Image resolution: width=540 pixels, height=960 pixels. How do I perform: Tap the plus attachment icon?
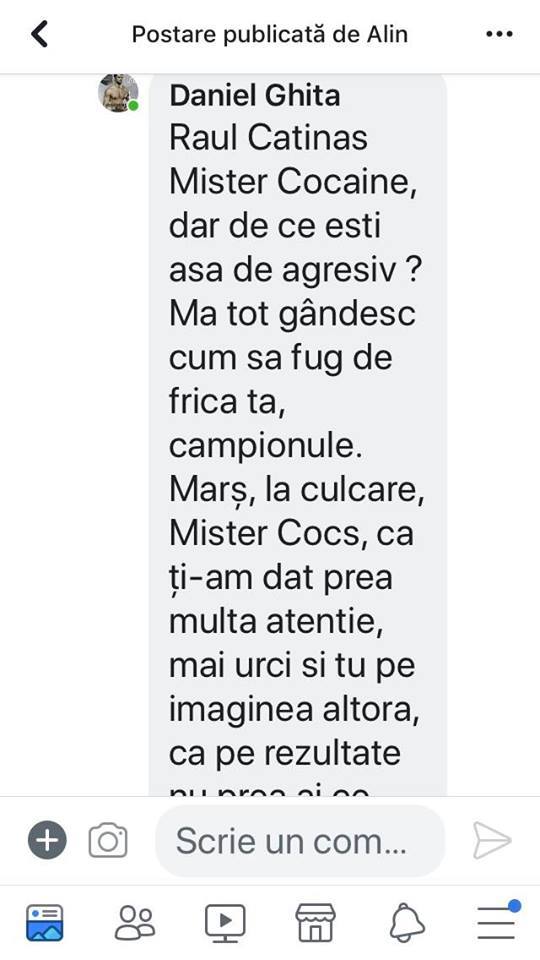click(x=47, y=840)
